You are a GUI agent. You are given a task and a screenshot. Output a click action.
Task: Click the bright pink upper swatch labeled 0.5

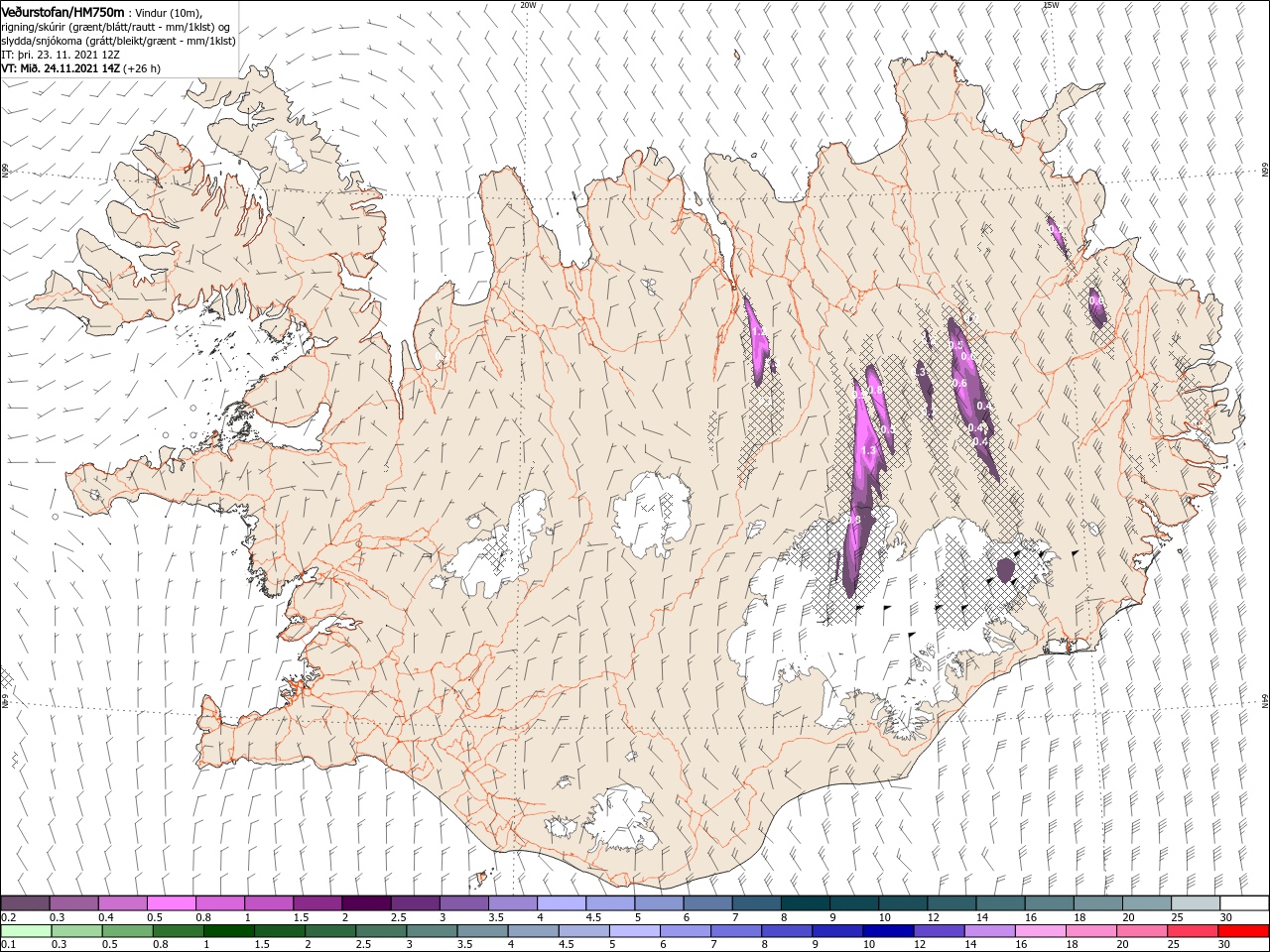click(x=171, y=902)
